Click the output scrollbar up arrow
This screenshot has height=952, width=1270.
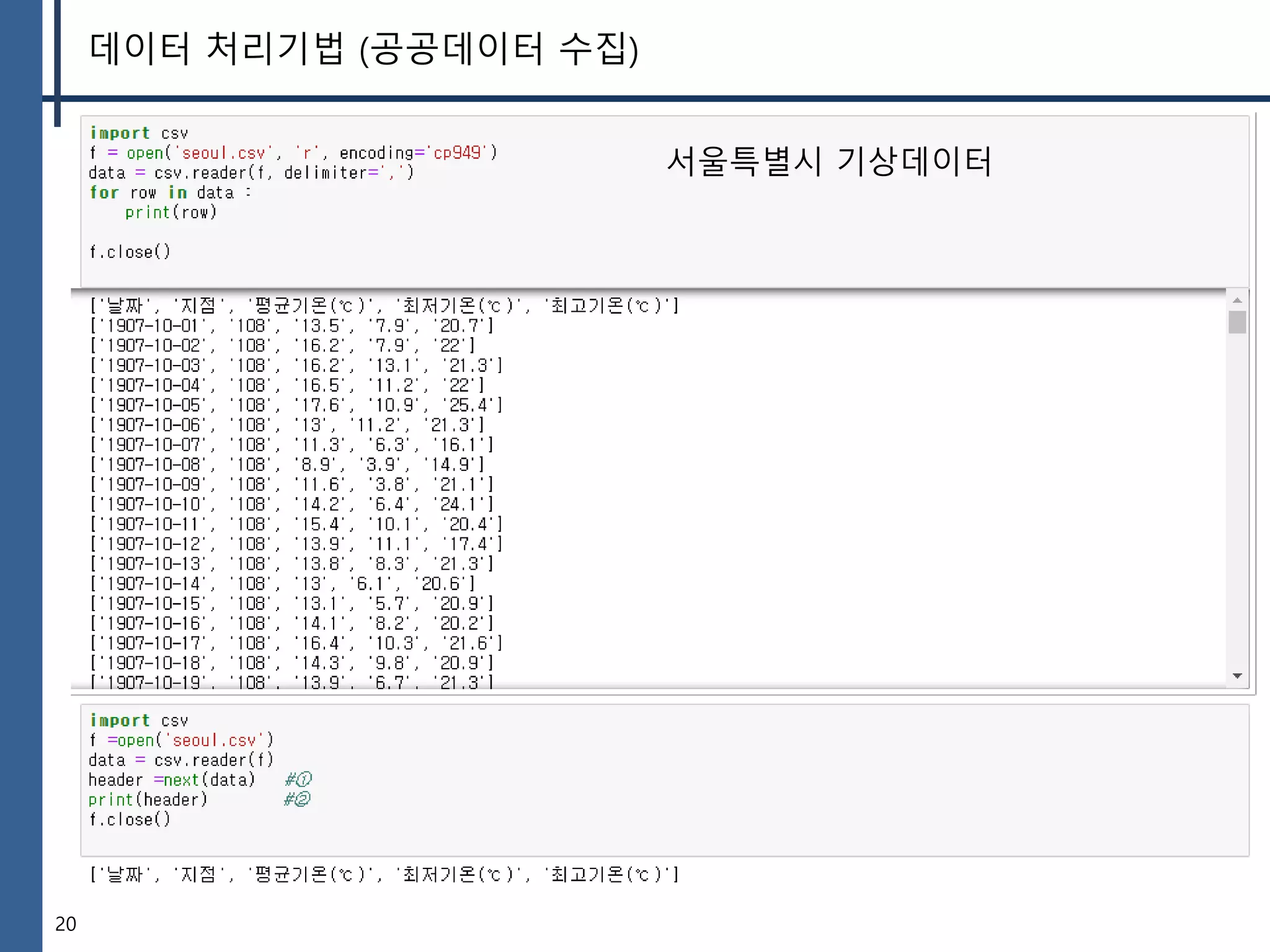click(1237, 300)
